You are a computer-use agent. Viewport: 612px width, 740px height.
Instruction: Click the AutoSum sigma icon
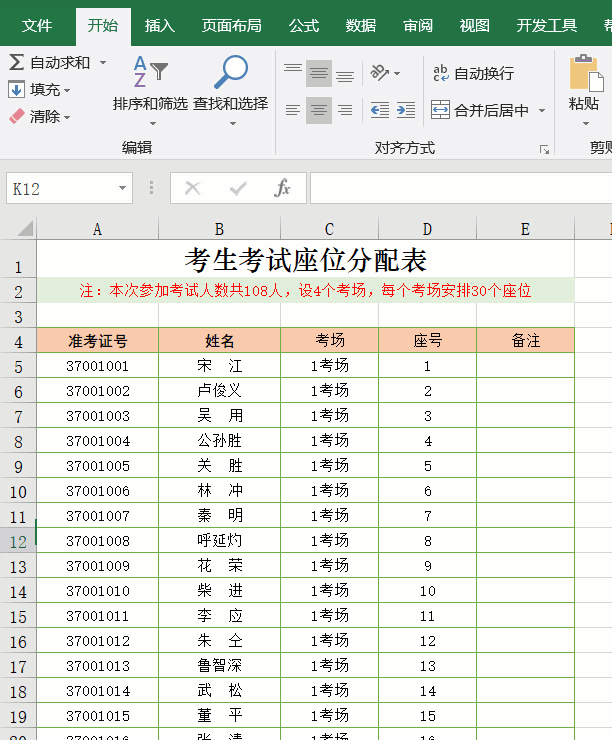[17, 62]
